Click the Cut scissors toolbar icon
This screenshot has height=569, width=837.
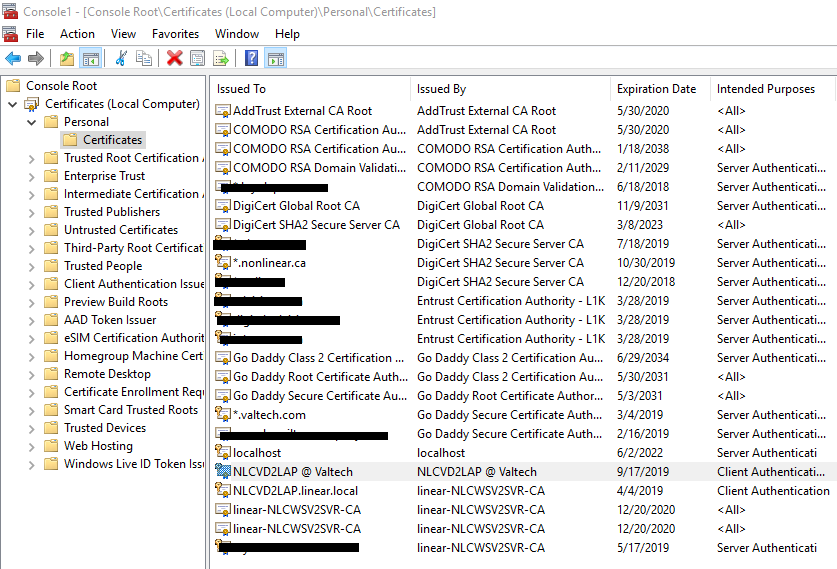pos(121,58)
